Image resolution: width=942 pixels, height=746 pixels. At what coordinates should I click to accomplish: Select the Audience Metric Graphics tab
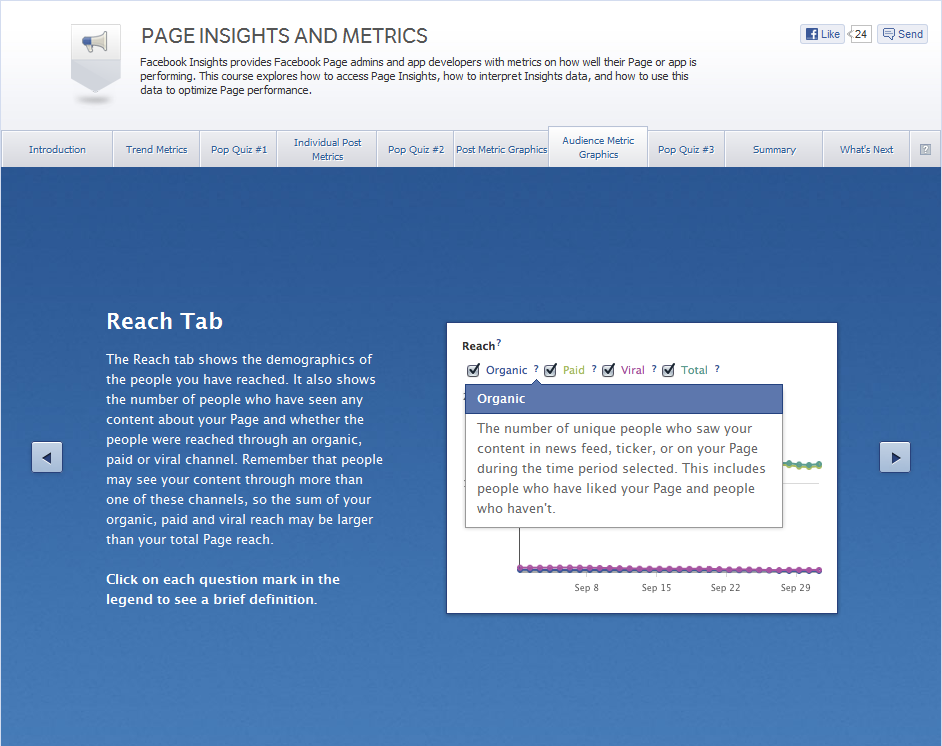coord(598,147)
